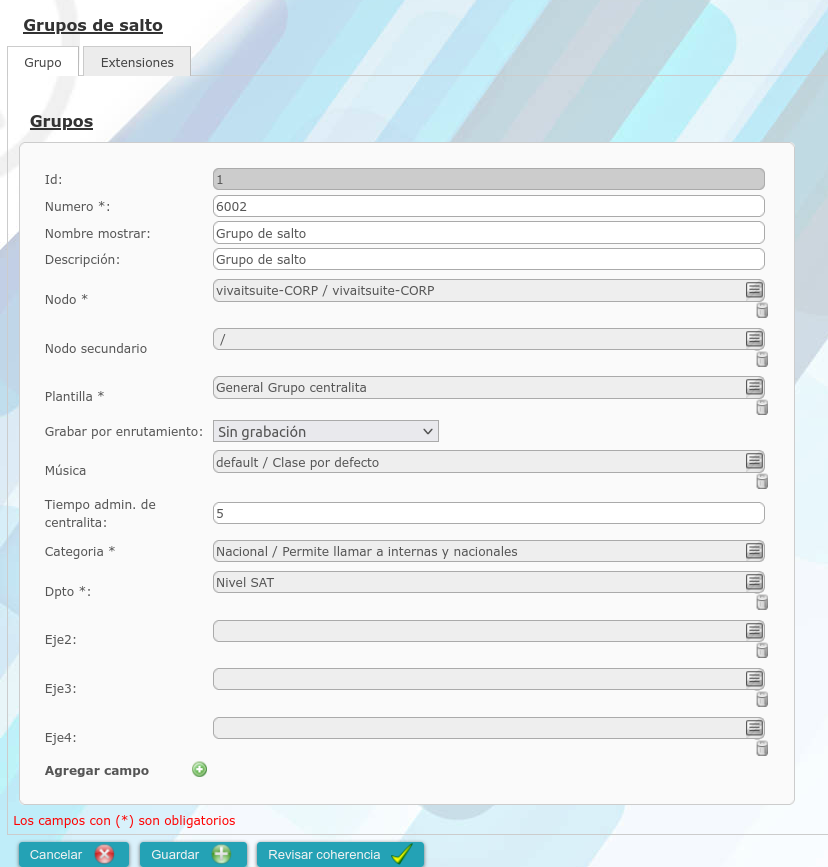Viewport: 828px width, 867px height.
Task: Open the list picker icon for Plantilla
Action: [754, 387]
